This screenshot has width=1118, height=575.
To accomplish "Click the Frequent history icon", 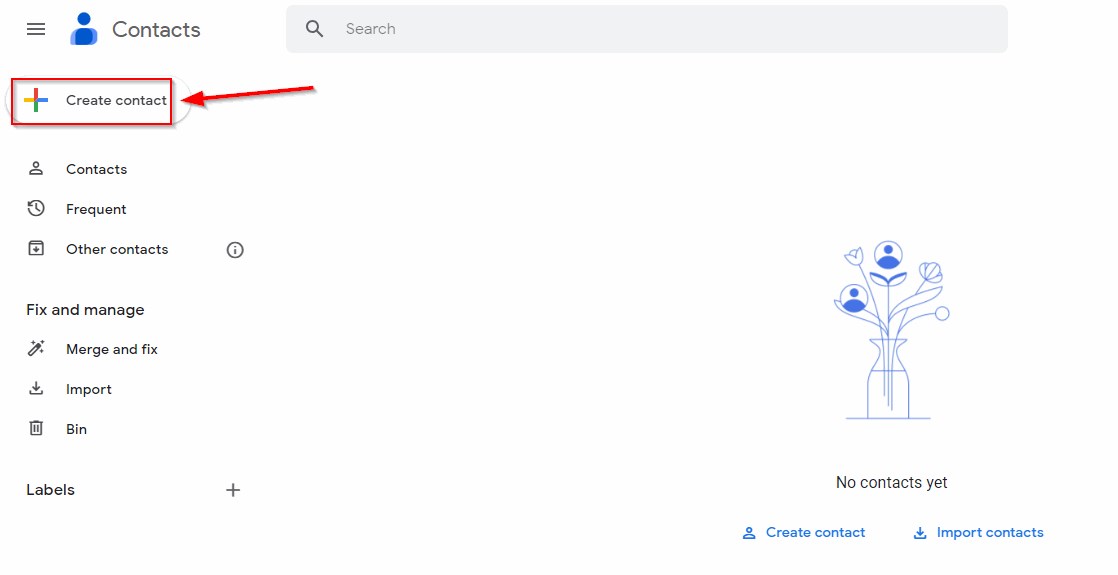I will point(36,209).
